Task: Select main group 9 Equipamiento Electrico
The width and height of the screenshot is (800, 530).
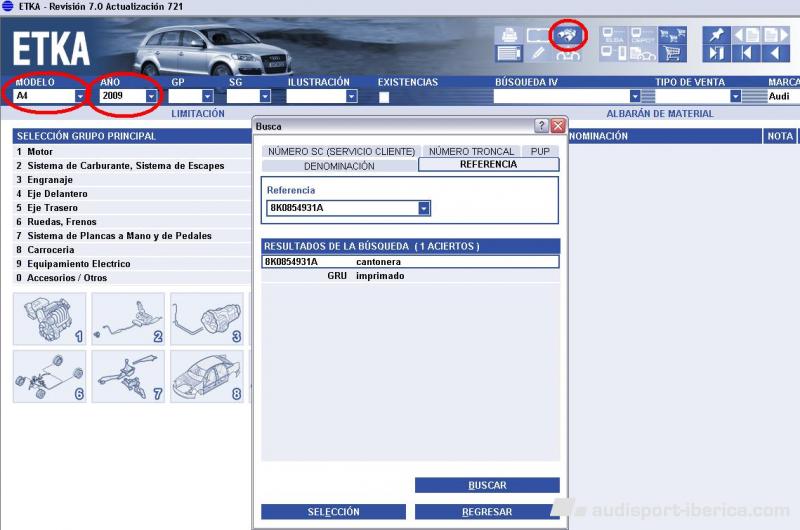Action: (x=132, y=264)
